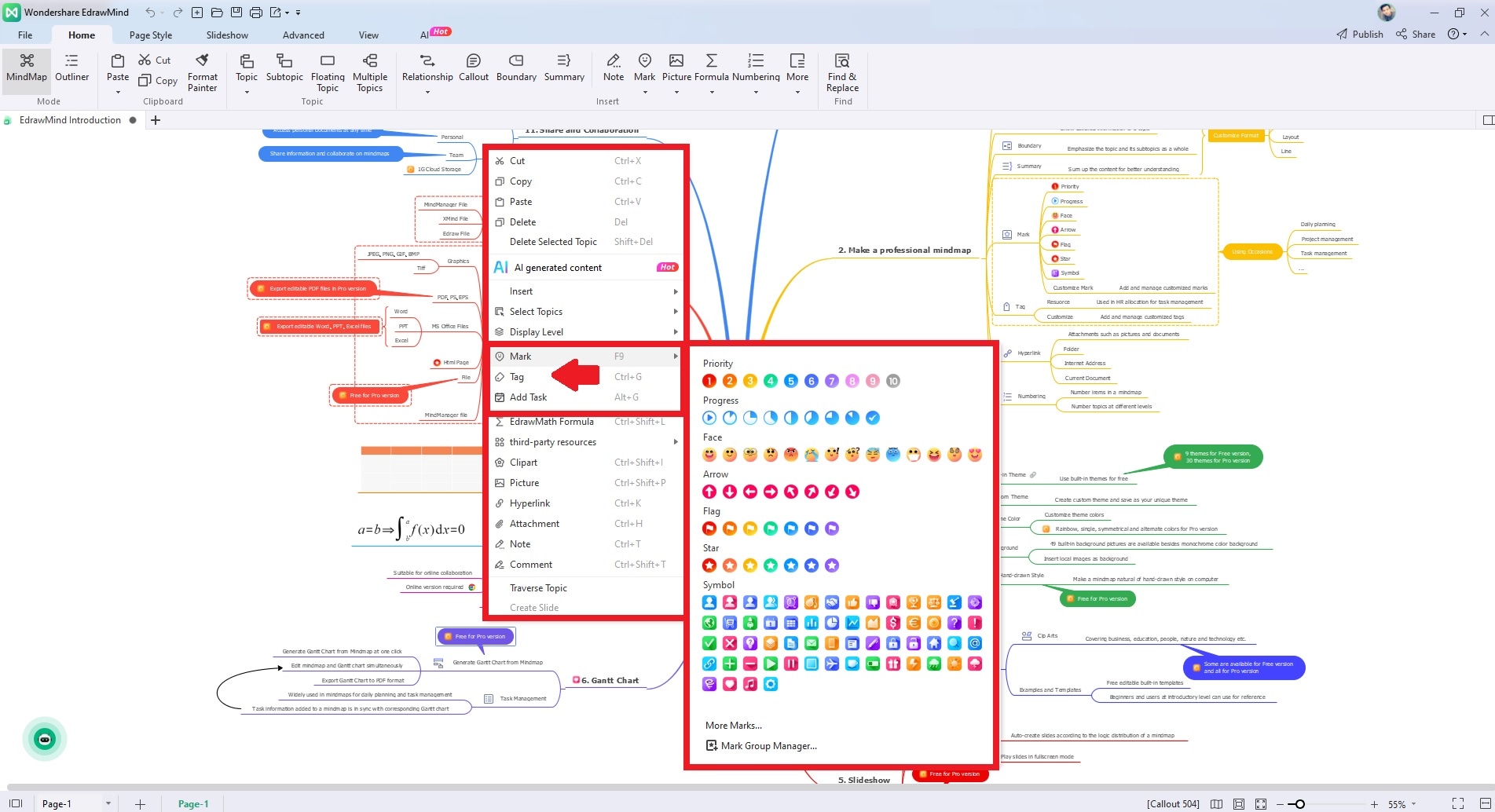
Task: Open the Advanced tab
Action: [303, 35]
